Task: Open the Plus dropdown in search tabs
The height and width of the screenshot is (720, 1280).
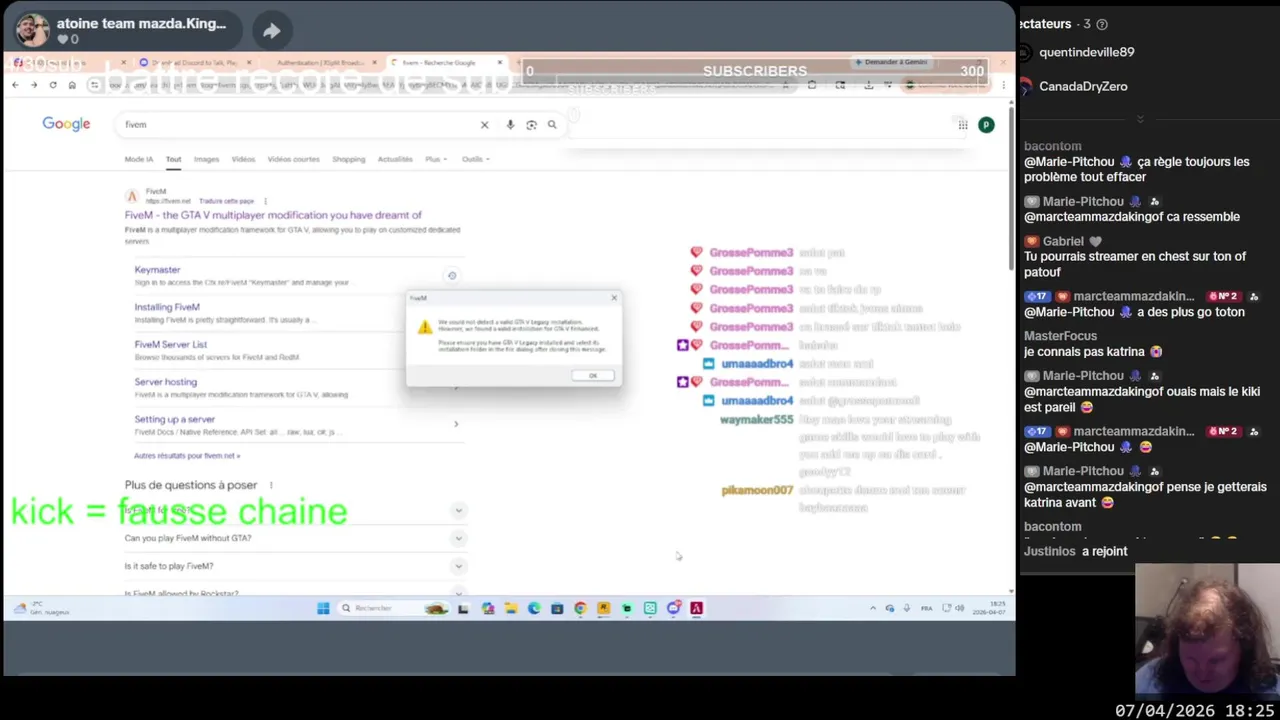Action: tap(436, 159)
